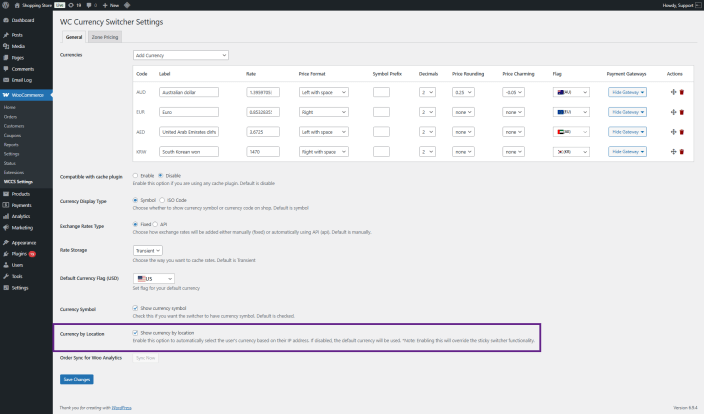Open Price Format dropdown for AUD row

click(x=324, y=92)
